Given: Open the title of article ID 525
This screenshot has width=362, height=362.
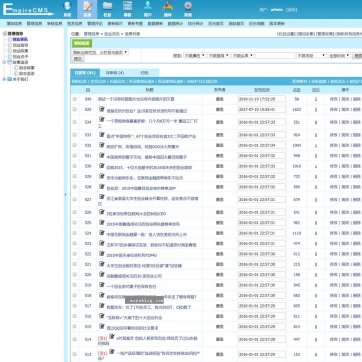Looking at the screenshot, I should 143,224.
